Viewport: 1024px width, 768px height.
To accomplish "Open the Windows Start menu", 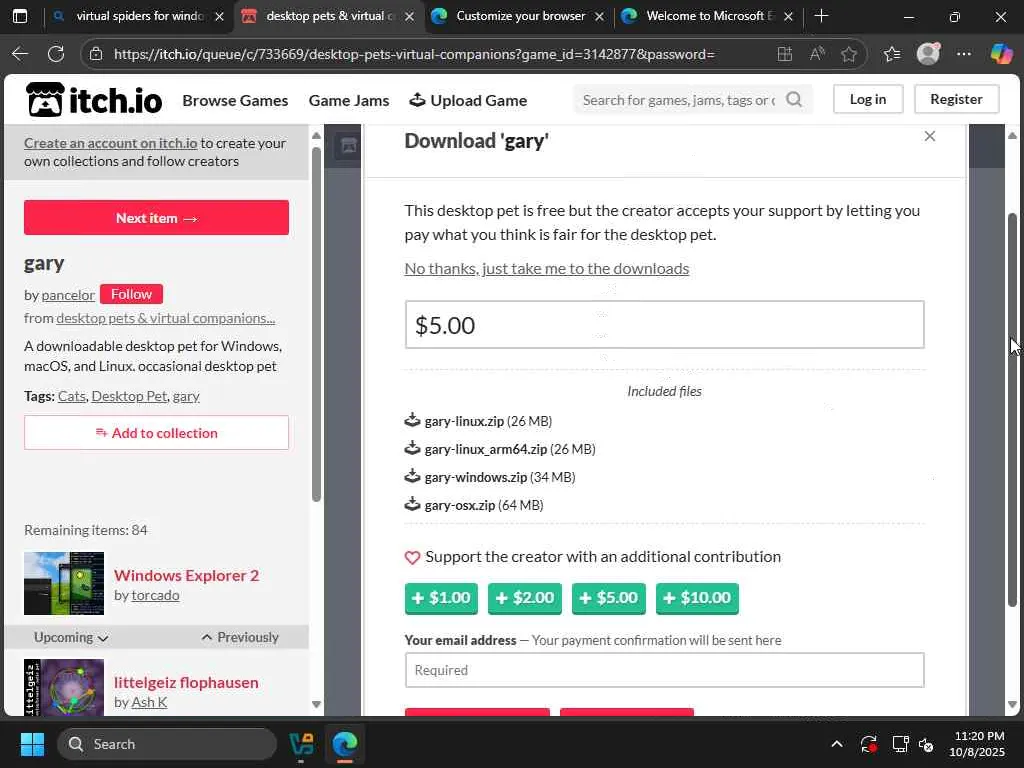I will tap(32, 744).
